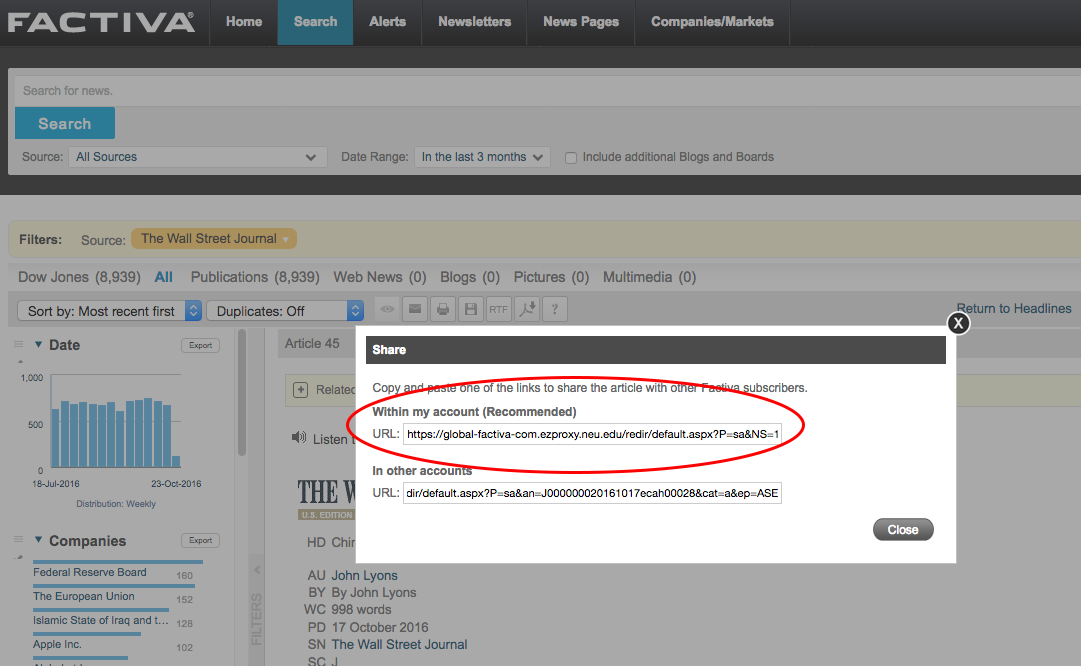Screen dimensions: 1081x666
Task: Open the Duplicates Off dropdown
Action: 285,311
